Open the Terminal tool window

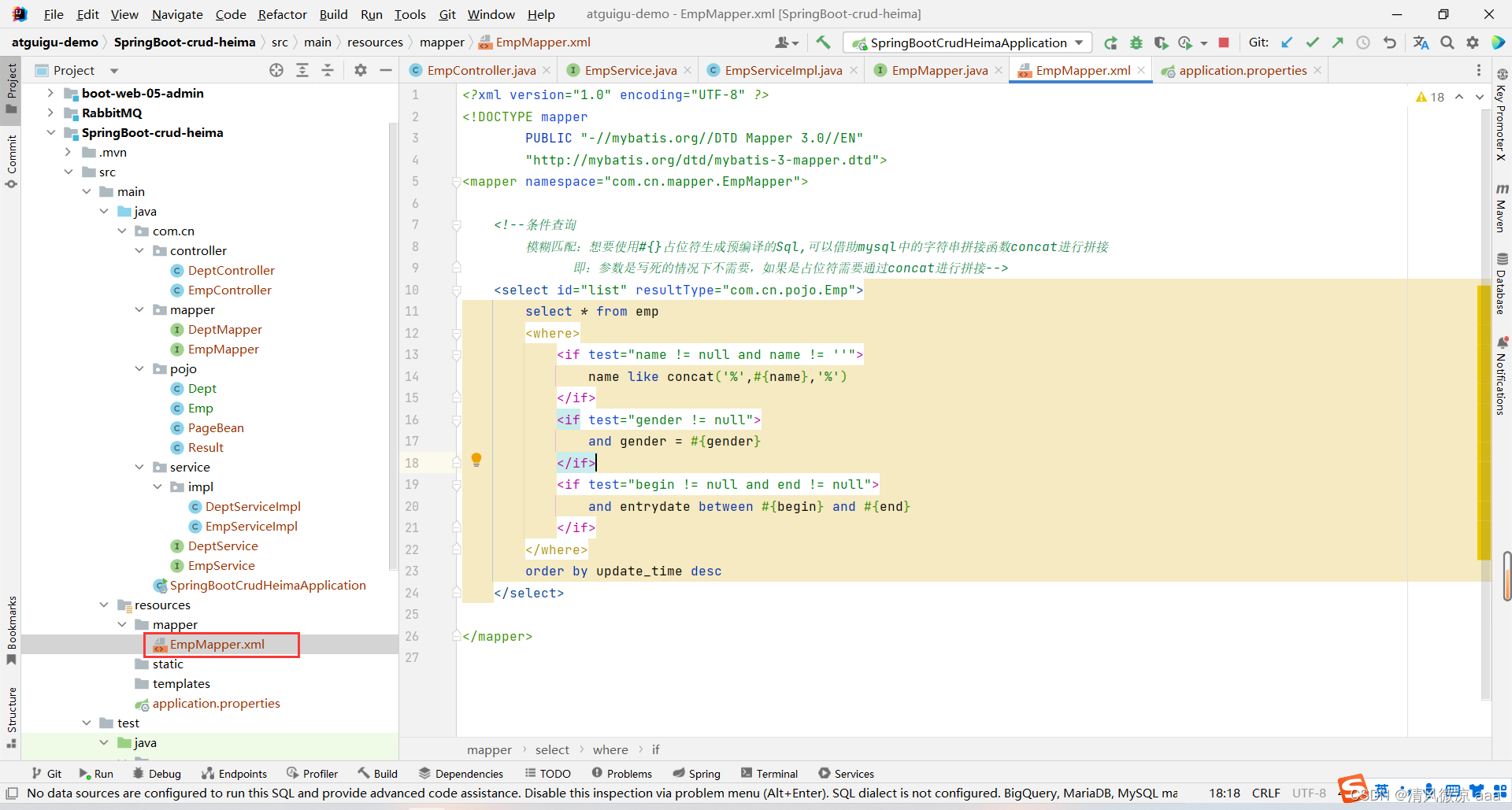click(x=769, y=774)
